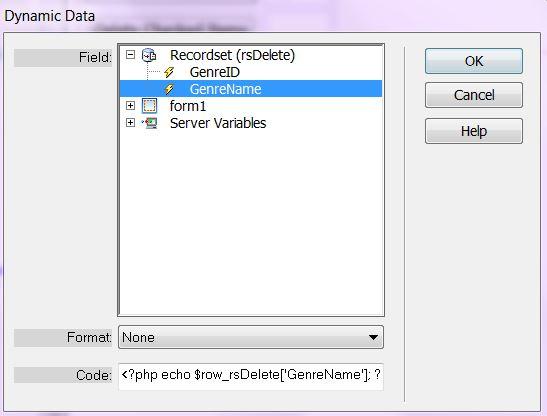
Task: Click inside the Code text field
Action: [251, 376]
